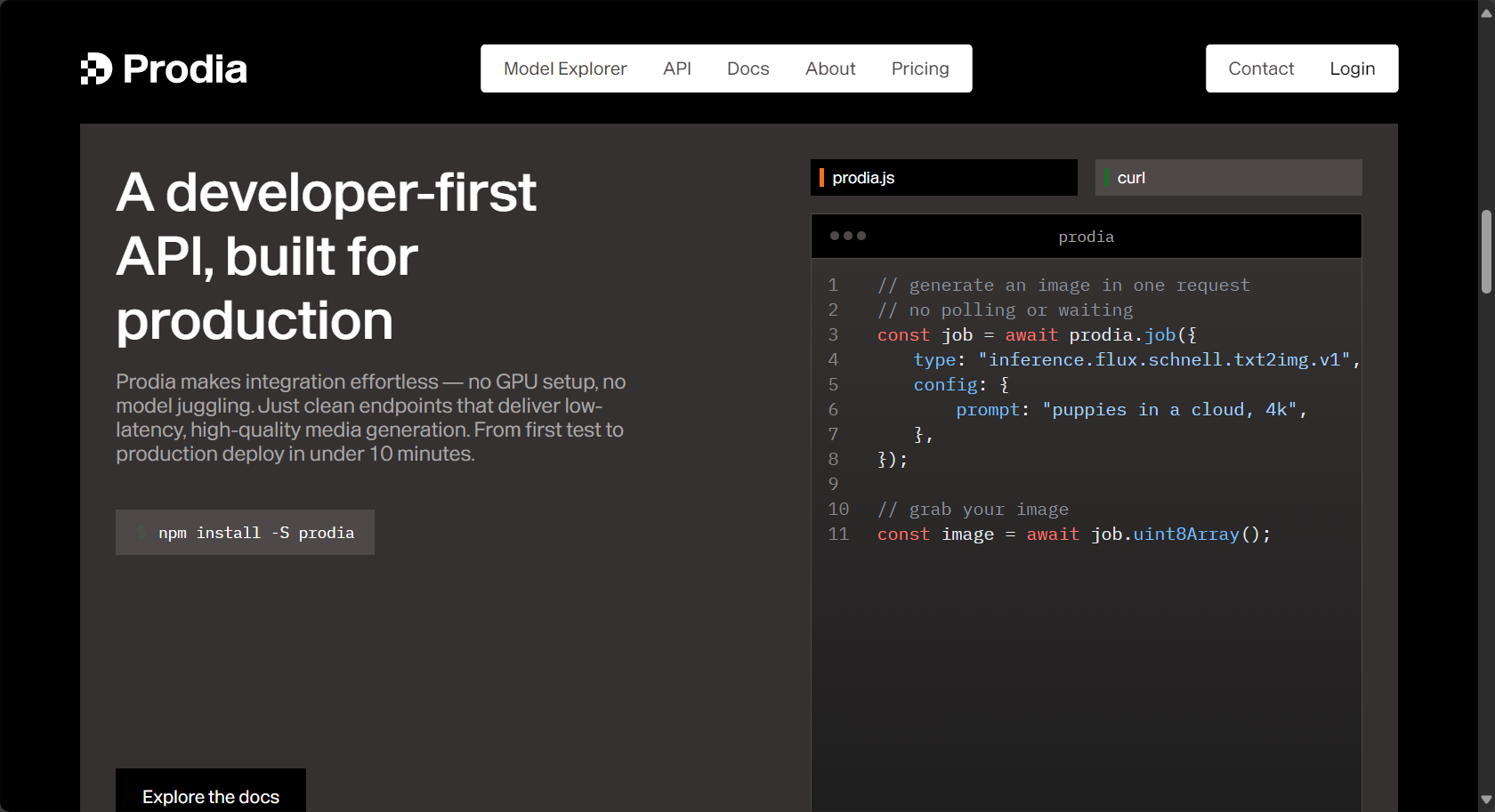Click the Explore the docs button
Viewport: 1495px width, 812px height.
[x=211, y=791]
